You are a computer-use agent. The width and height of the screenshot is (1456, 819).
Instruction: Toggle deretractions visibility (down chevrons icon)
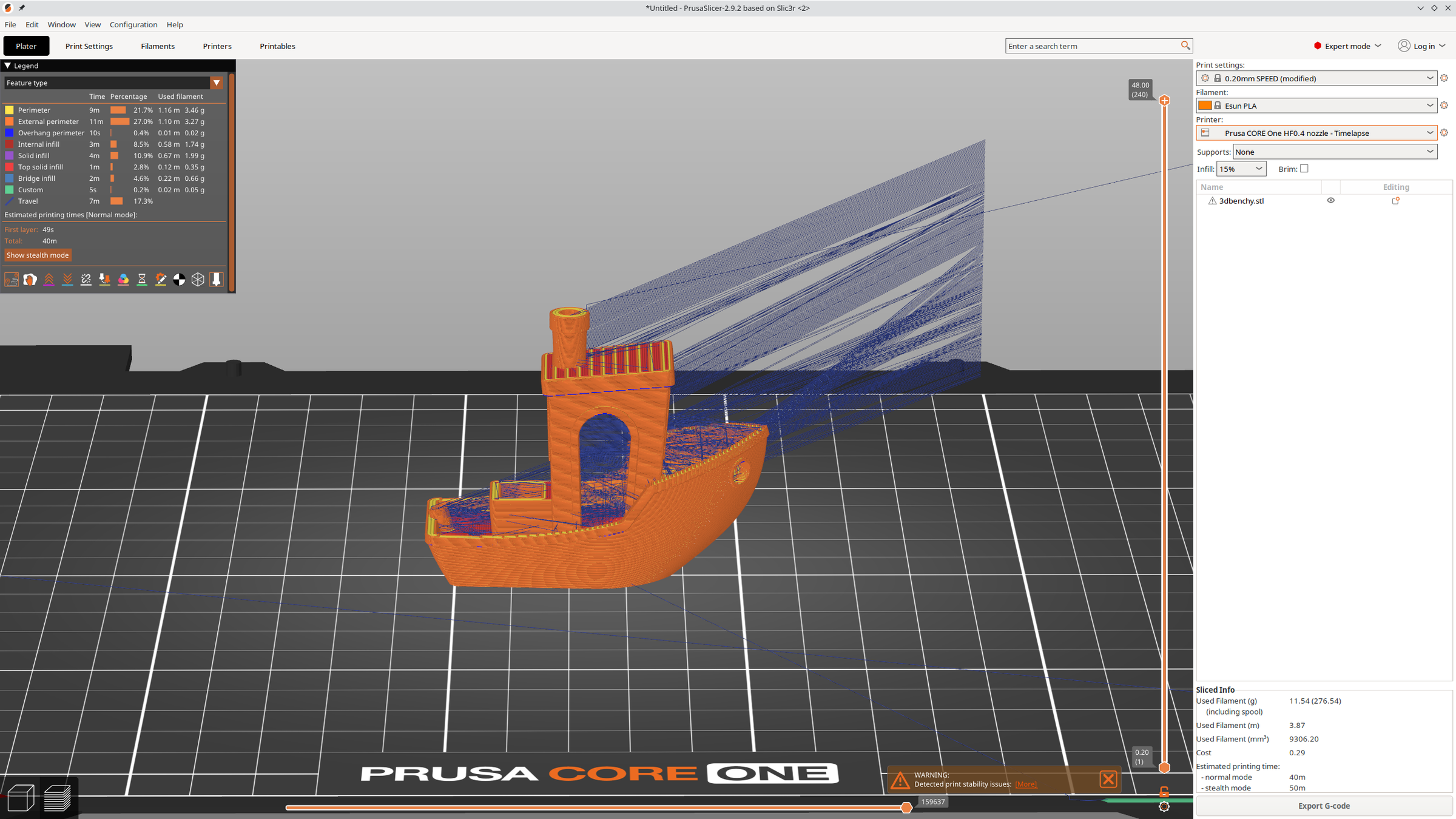tap(67, 279)
